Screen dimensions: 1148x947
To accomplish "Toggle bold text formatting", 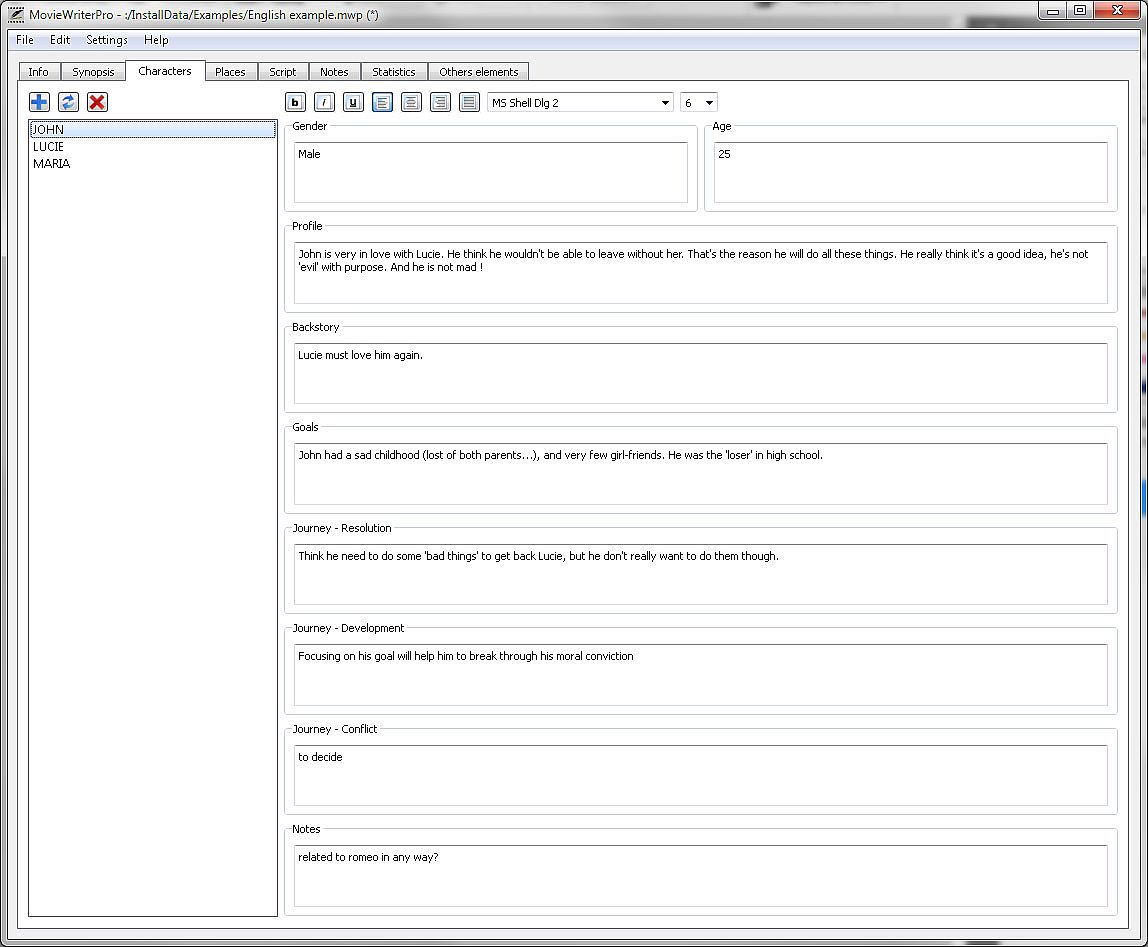I will coord(295,102).
